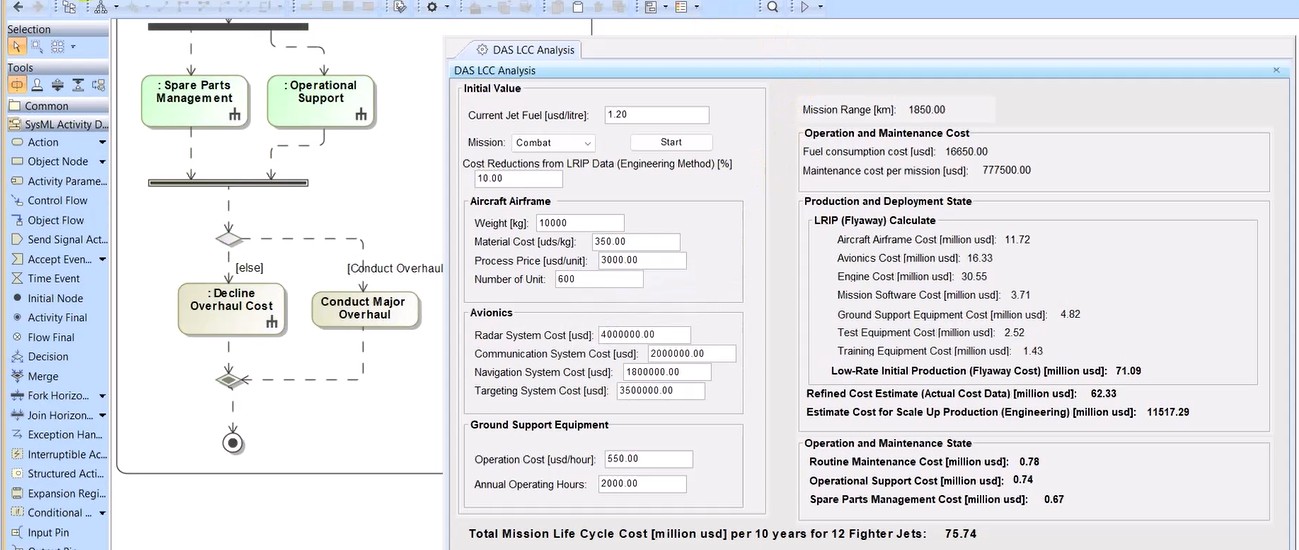Image resolution: width=1299 pixels, height=550 pixels.
Task: Select the Time Event tool
Action: coord(53,279)
